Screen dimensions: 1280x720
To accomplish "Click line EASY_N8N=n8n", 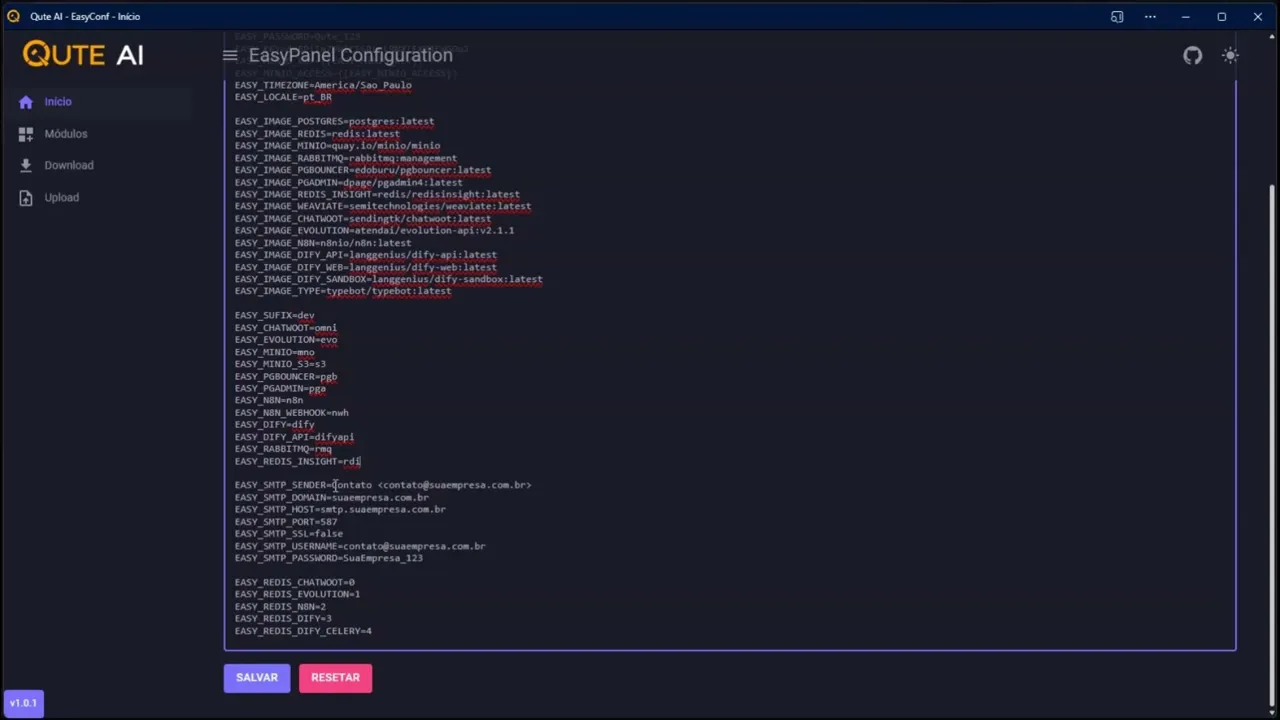I will tap(269, 400).
